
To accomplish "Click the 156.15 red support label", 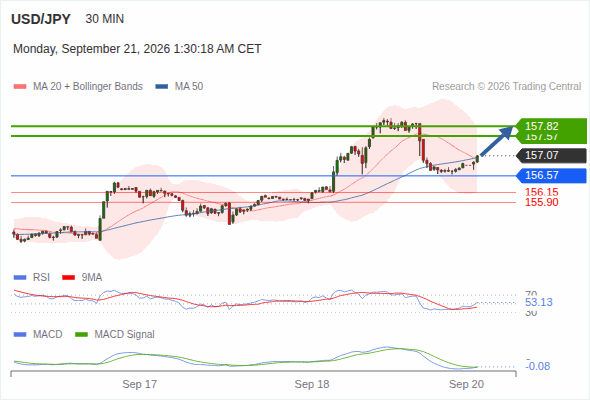I will click(542, 192).
